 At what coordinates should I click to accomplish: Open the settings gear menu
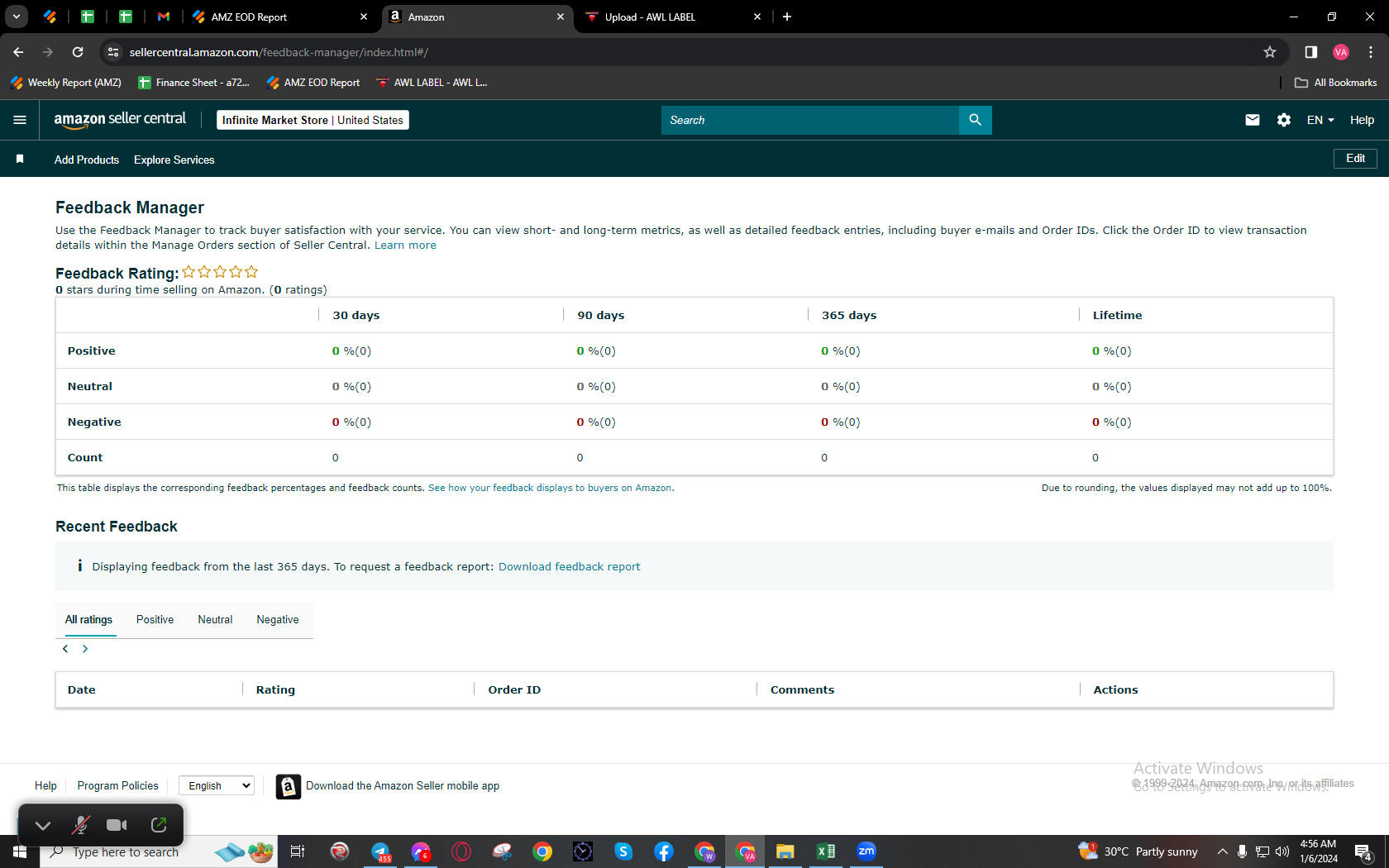point(1284,120)
